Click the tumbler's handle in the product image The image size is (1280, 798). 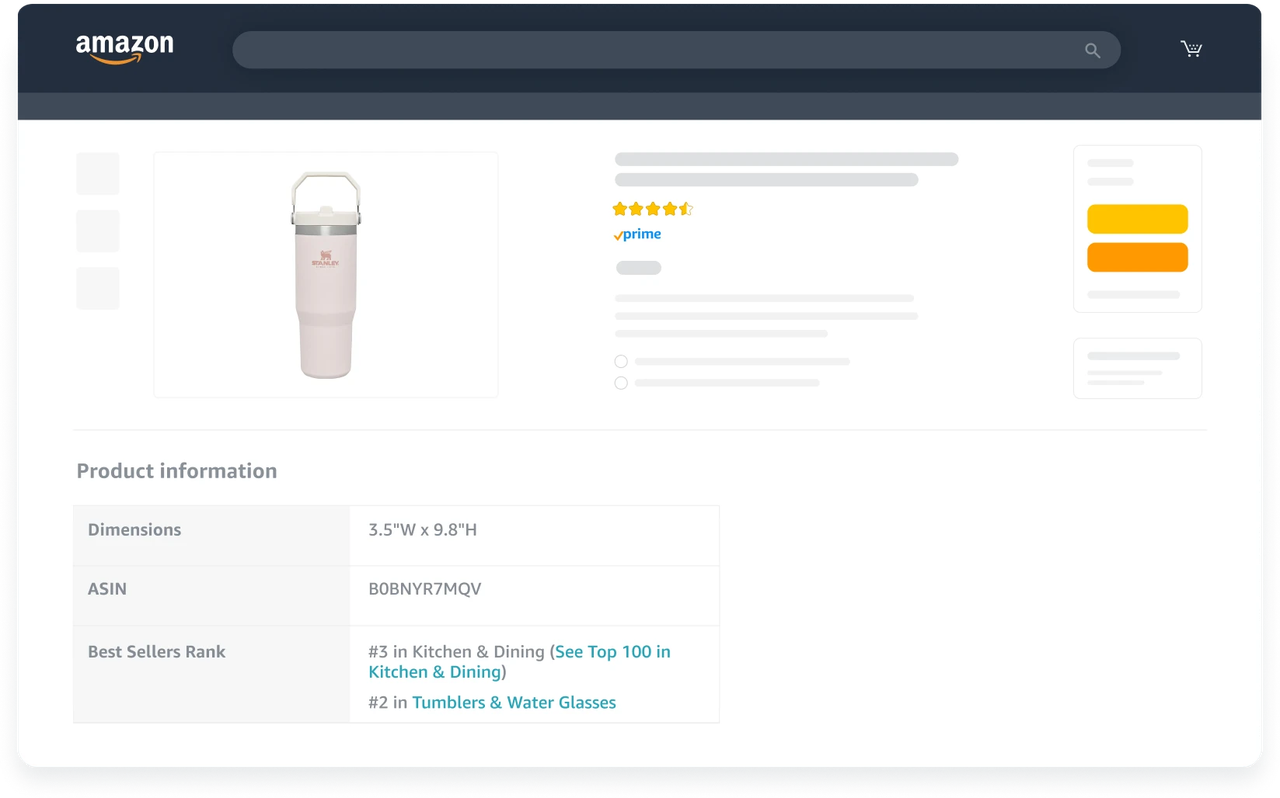pos(326,187)
